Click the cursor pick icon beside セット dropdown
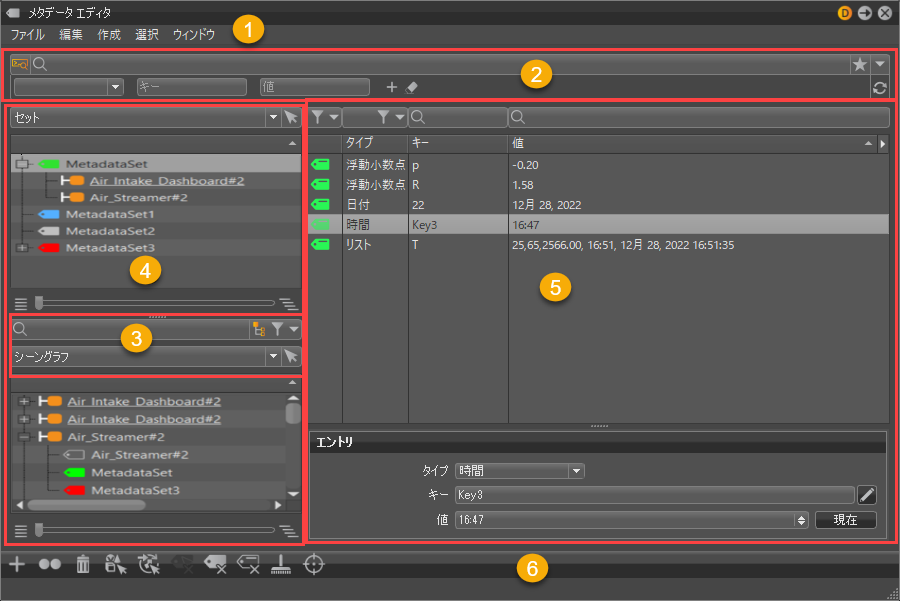Screen dimensions: 900x601 (291, 117)
